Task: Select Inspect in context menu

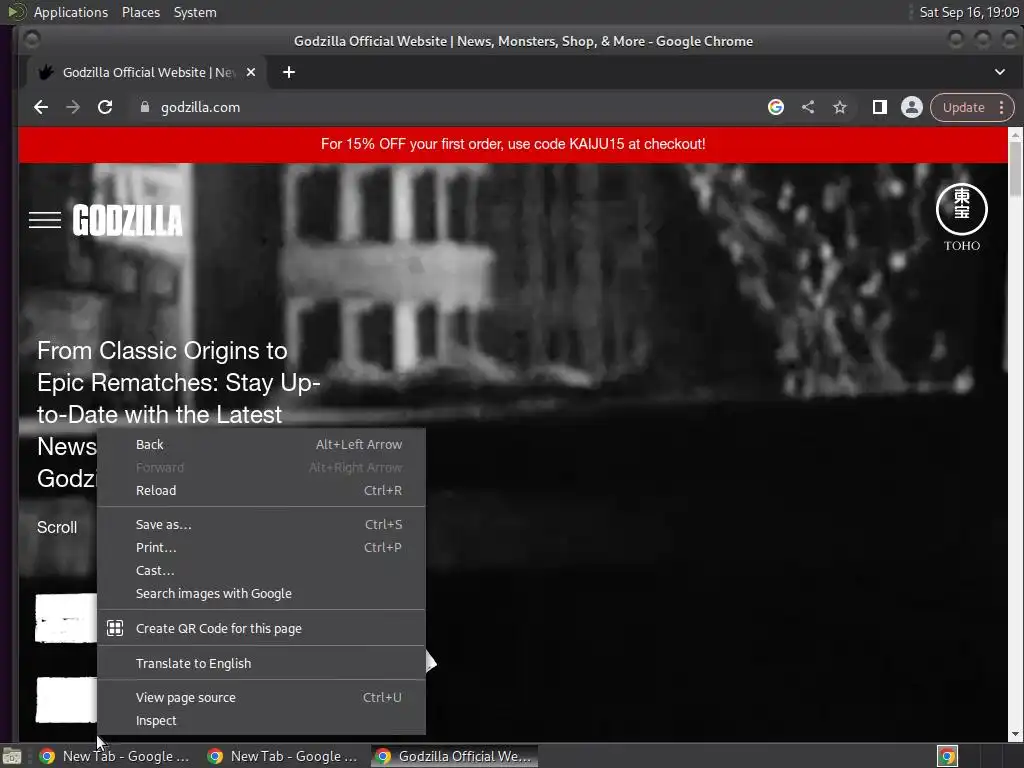Action: pos(261,720)
